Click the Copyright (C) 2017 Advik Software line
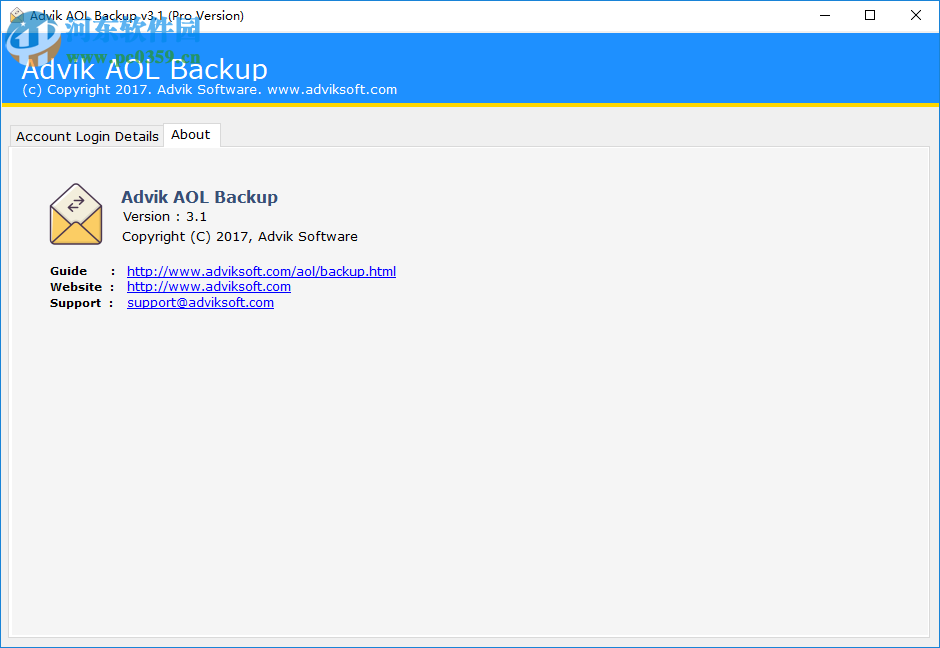 coord(240,236)
